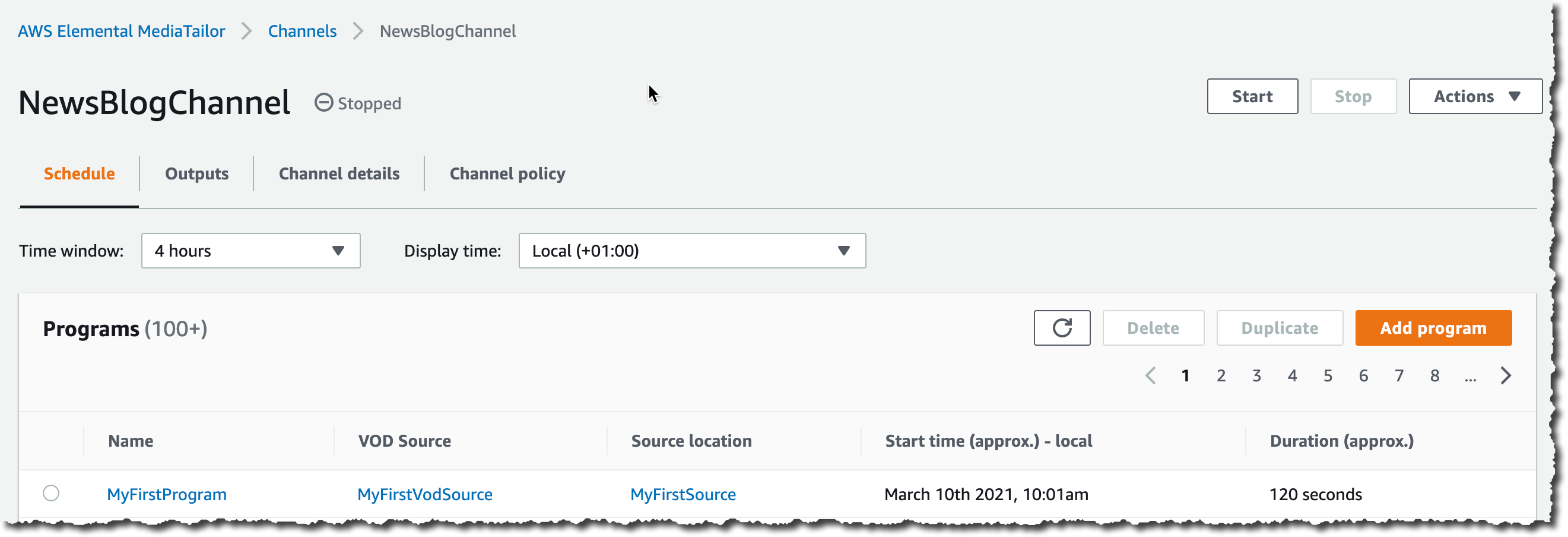Start the NewsBlogChannel channel

coord(1252,96)
